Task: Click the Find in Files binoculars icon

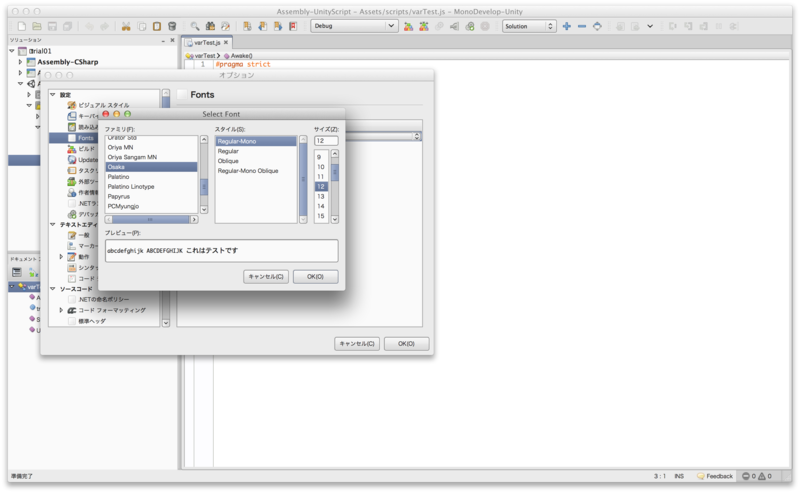Action: point(210,26)
